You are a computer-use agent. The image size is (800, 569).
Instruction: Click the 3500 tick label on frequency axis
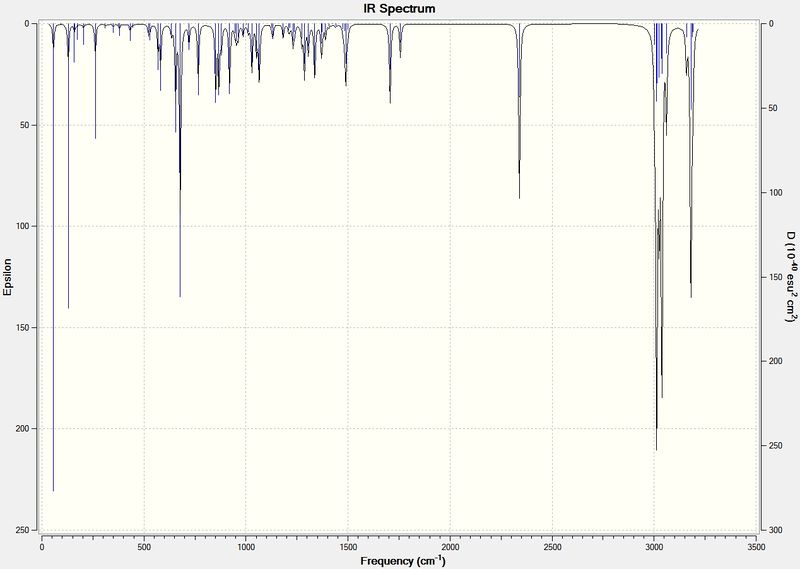click(756, 547)
